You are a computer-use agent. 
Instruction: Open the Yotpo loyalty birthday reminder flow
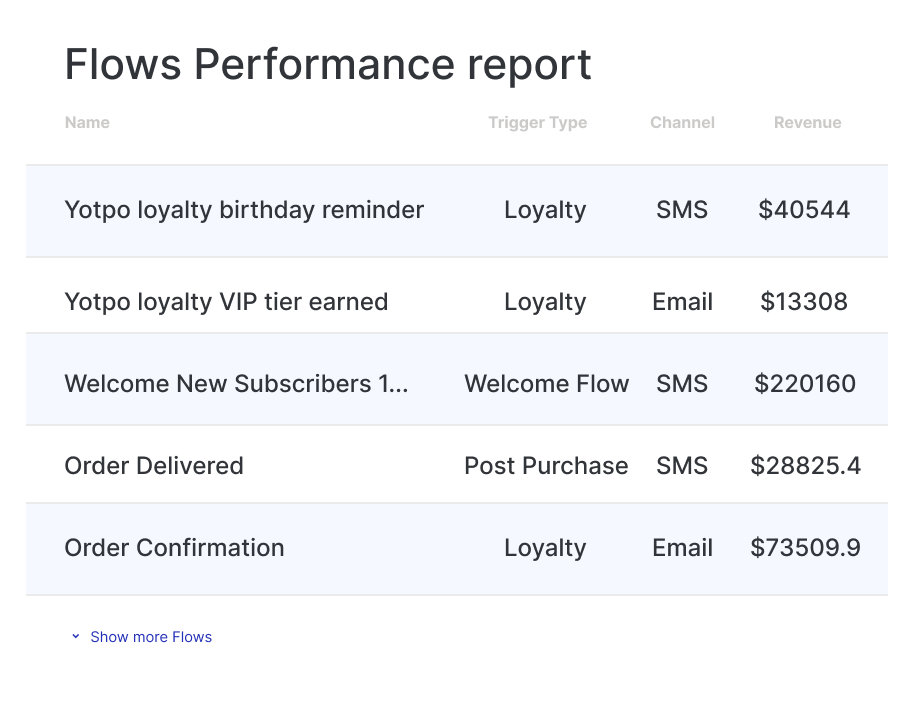(x=244, y=210)
